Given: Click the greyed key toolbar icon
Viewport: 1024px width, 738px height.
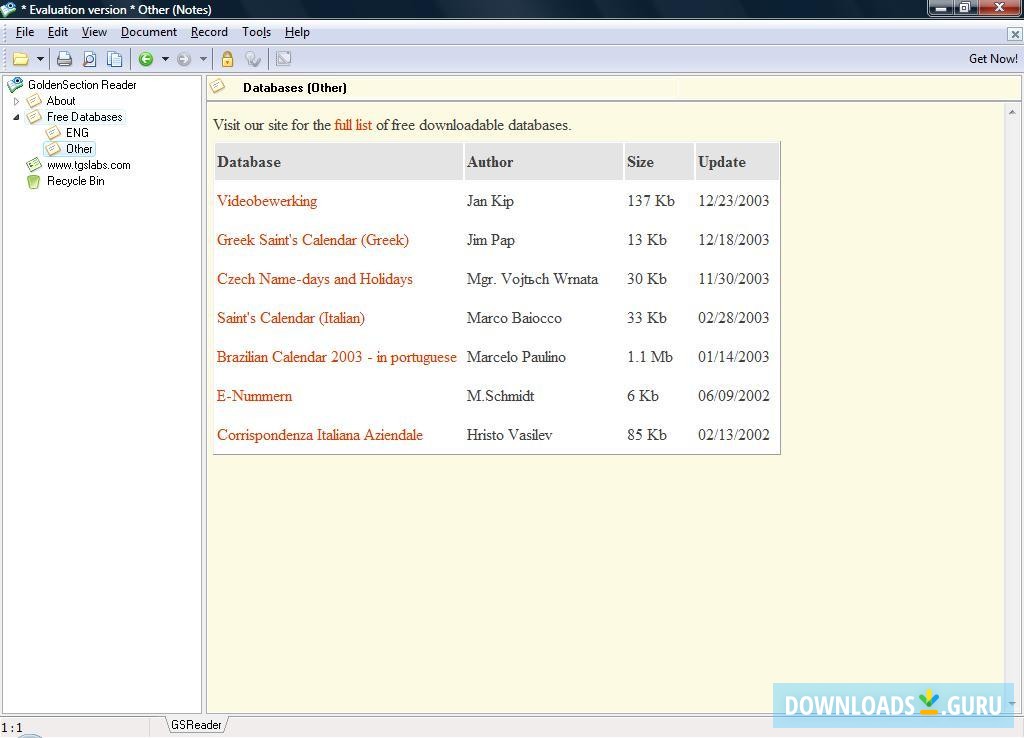Looking at the screenshot, I should coord(253,59).
